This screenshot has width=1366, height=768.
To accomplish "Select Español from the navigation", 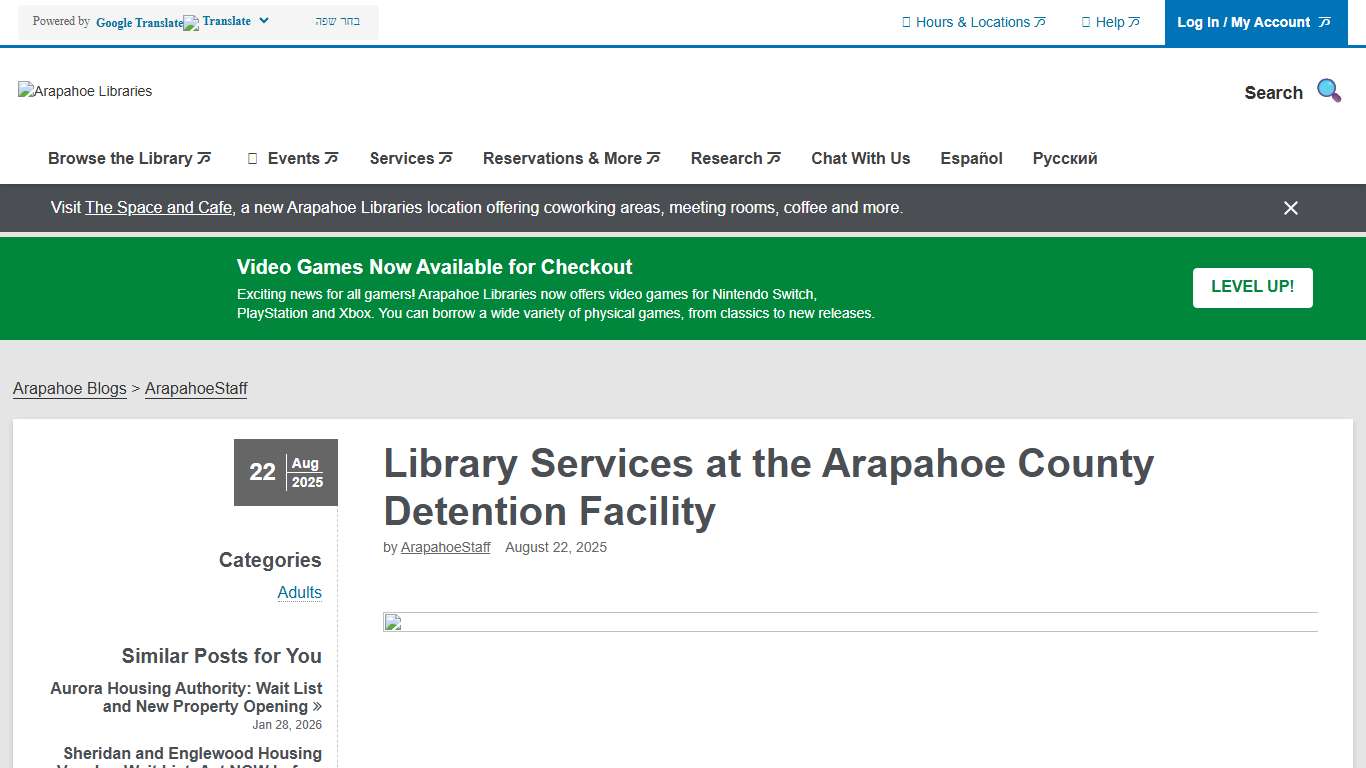I will (971, 158).
